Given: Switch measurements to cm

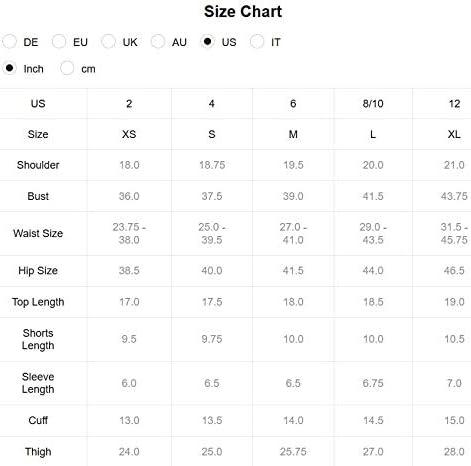Looking at the screenshot, I should [67, 68].
